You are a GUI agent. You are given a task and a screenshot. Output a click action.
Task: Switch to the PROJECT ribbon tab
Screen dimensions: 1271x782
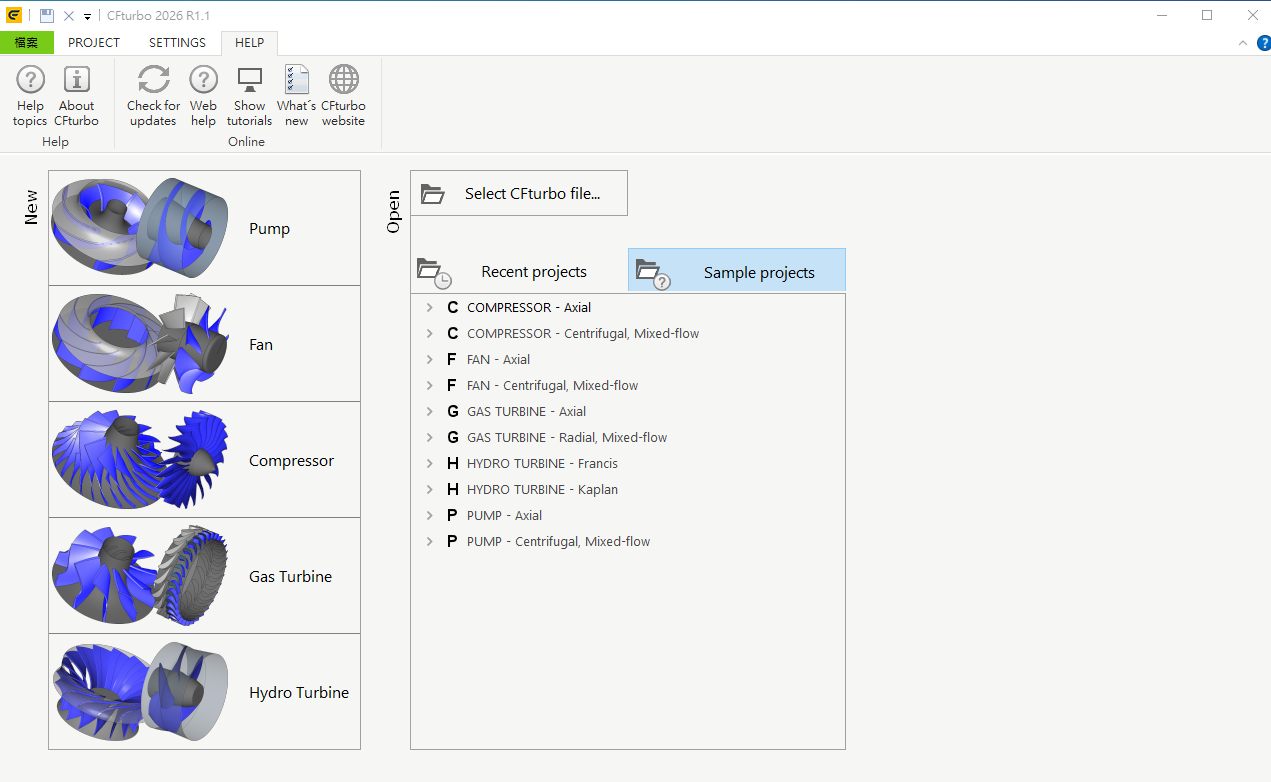[94, 43]
